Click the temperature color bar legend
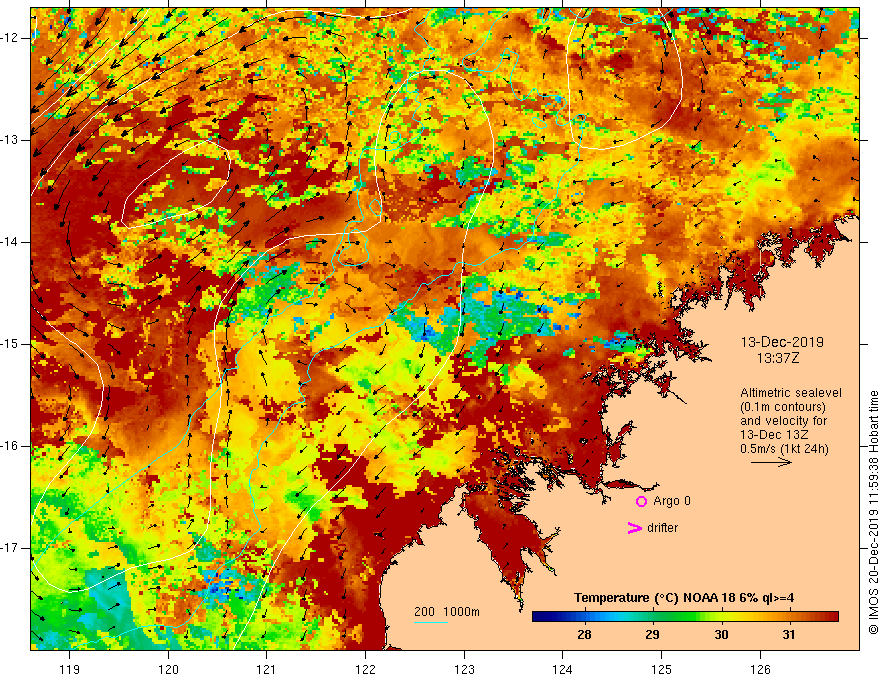 pyautogui.click(x=685, y=617)
